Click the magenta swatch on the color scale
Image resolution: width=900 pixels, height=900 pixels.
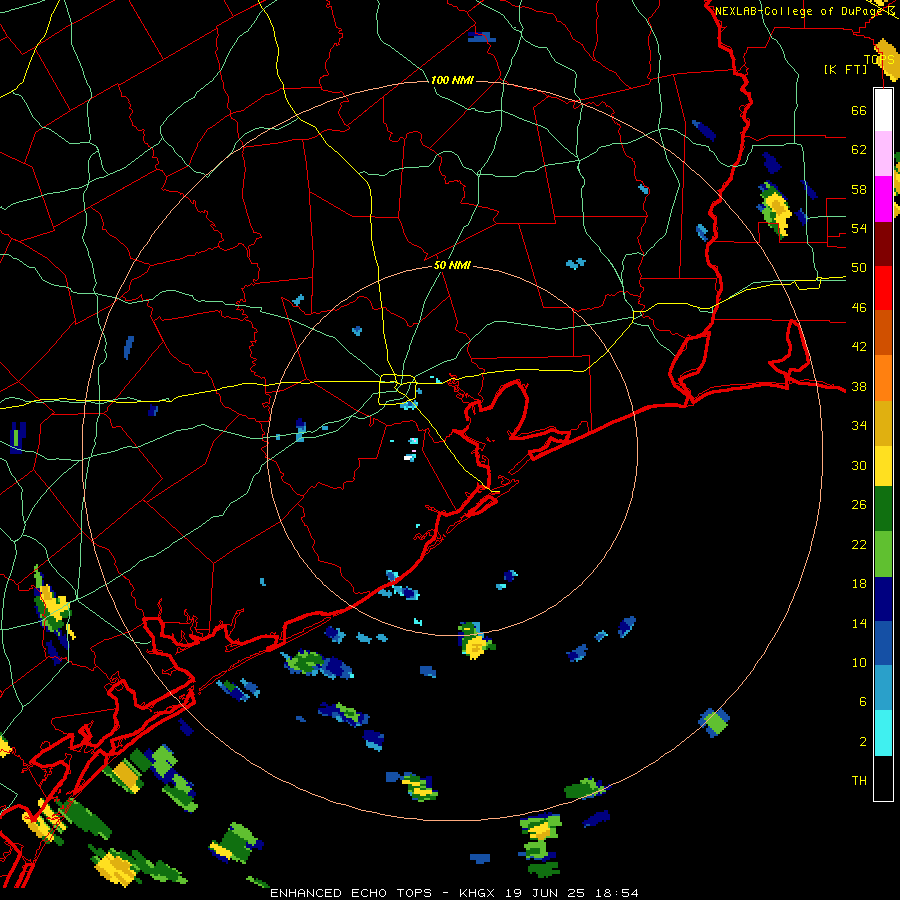pos(883,199)
